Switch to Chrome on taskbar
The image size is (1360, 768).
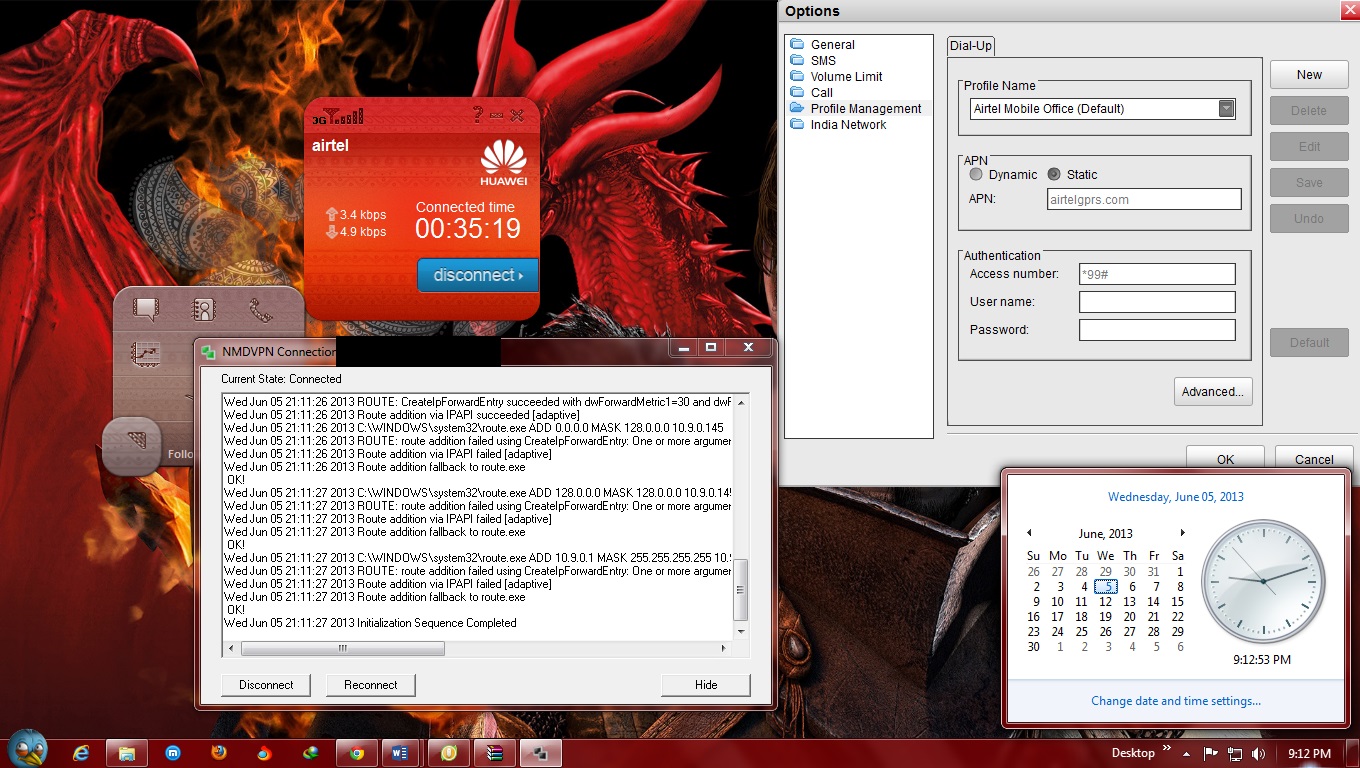point(357,753)
